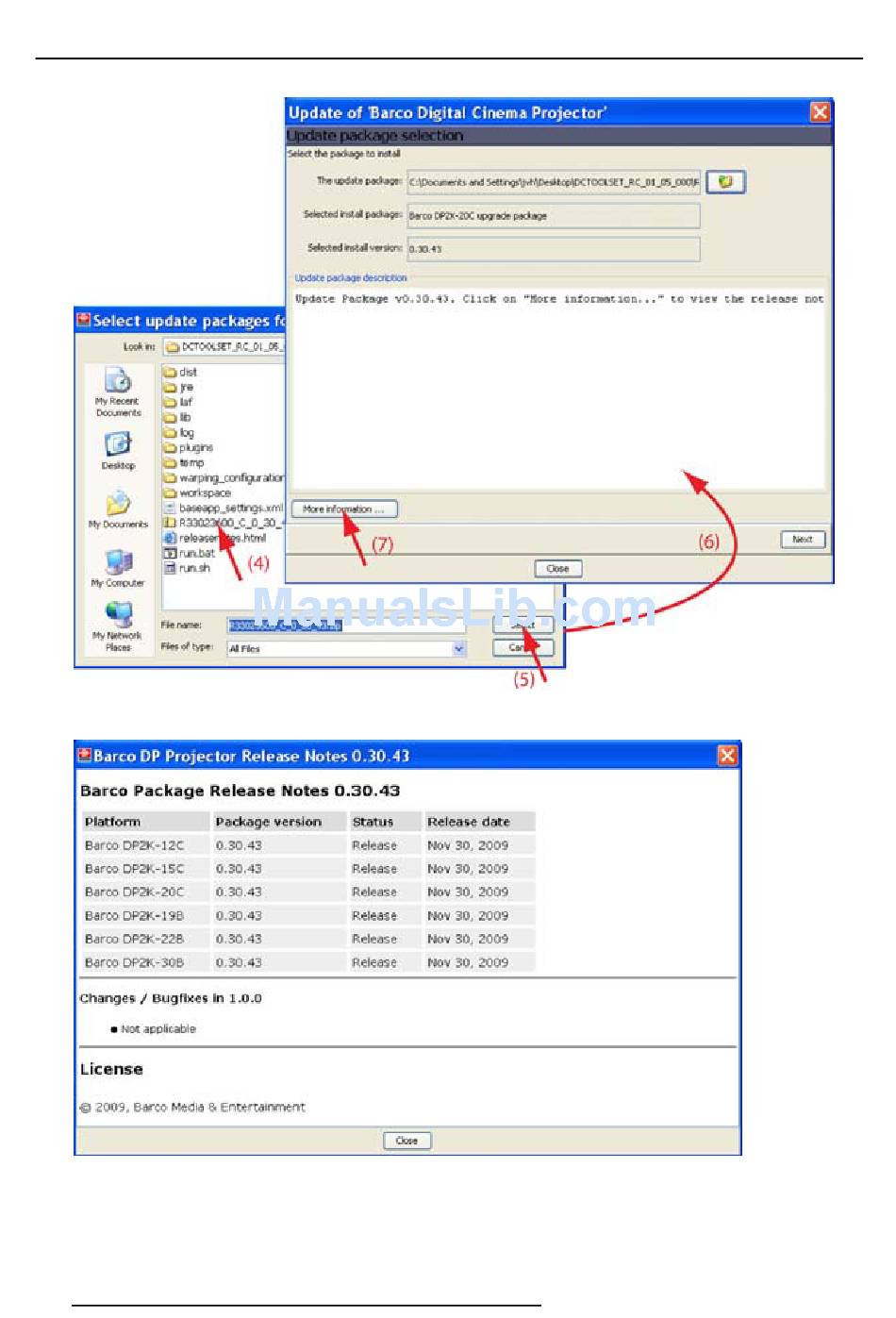
Task: Select the jre folder in file list
Action: [178, 387]
